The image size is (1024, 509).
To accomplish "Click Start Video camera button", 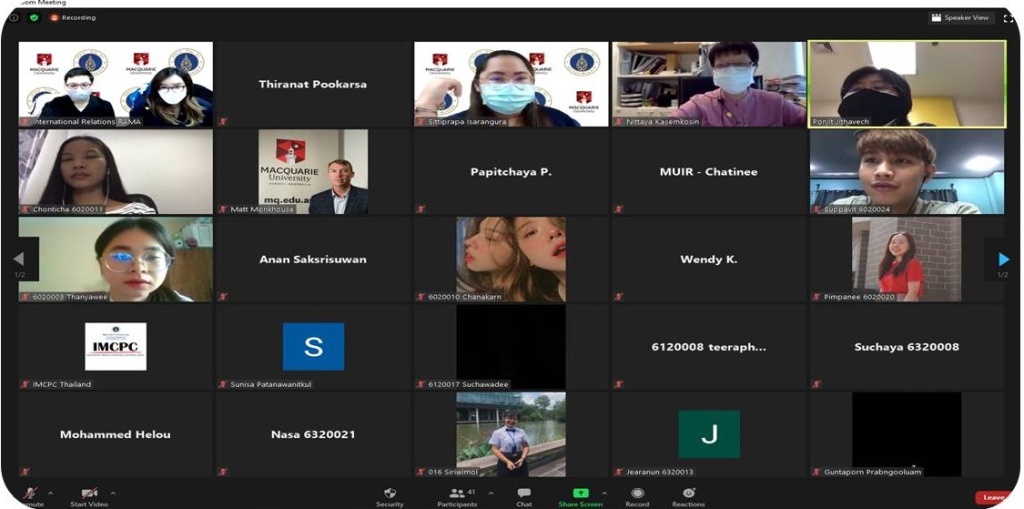I will point(90,493).
